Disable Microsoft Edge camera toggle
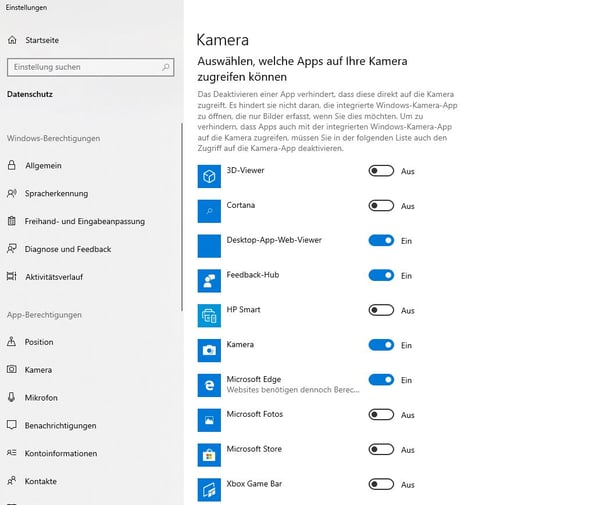This screenshot has width=600, height=505. pos(381,380)
